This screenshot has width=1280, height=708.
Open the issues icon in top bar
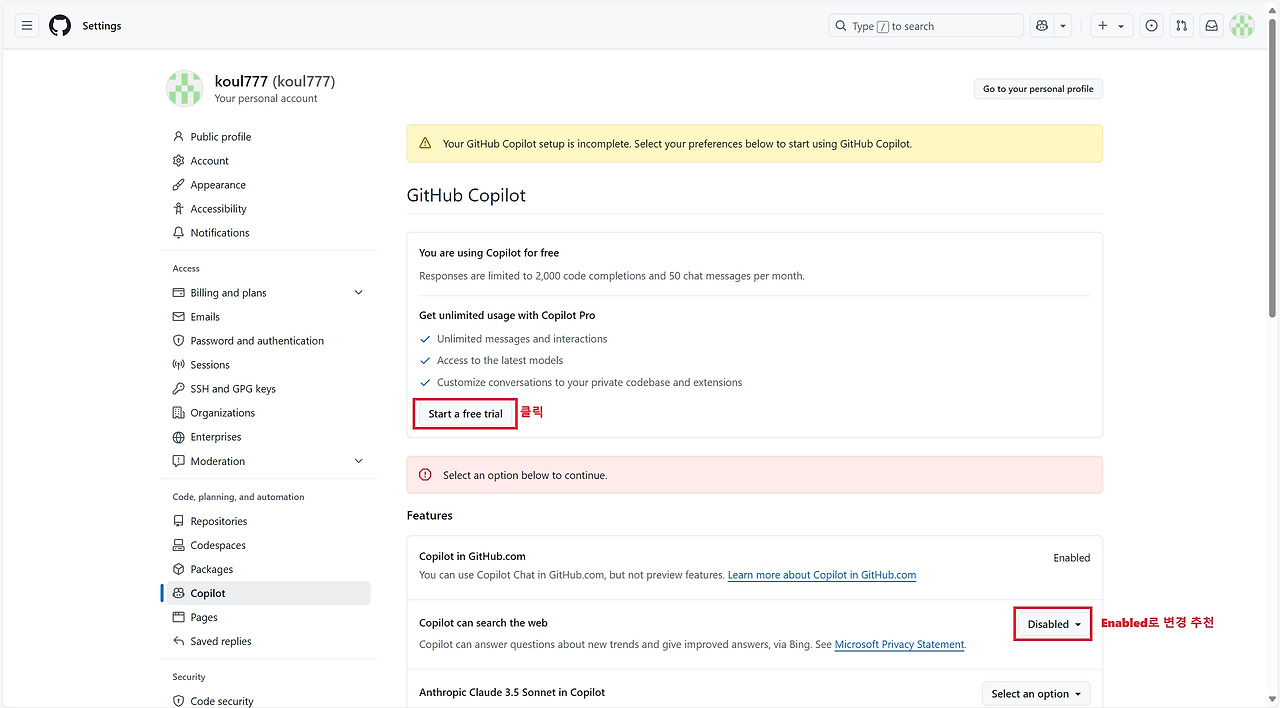(x=1151, y=25)
